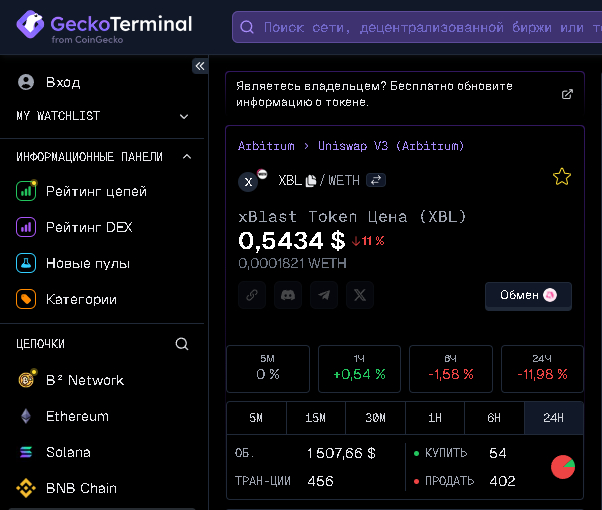Select the B² Network chain

[84, 380]
